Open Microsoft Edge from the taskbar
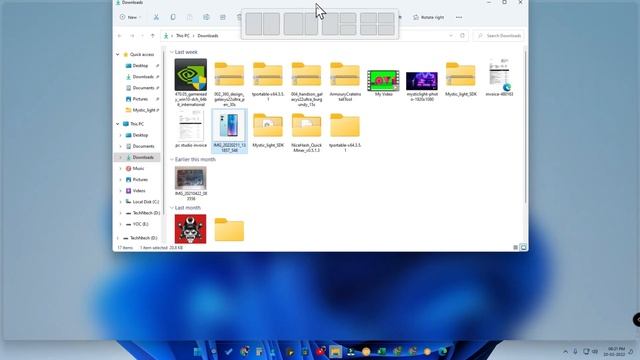 tap(443, 351)
